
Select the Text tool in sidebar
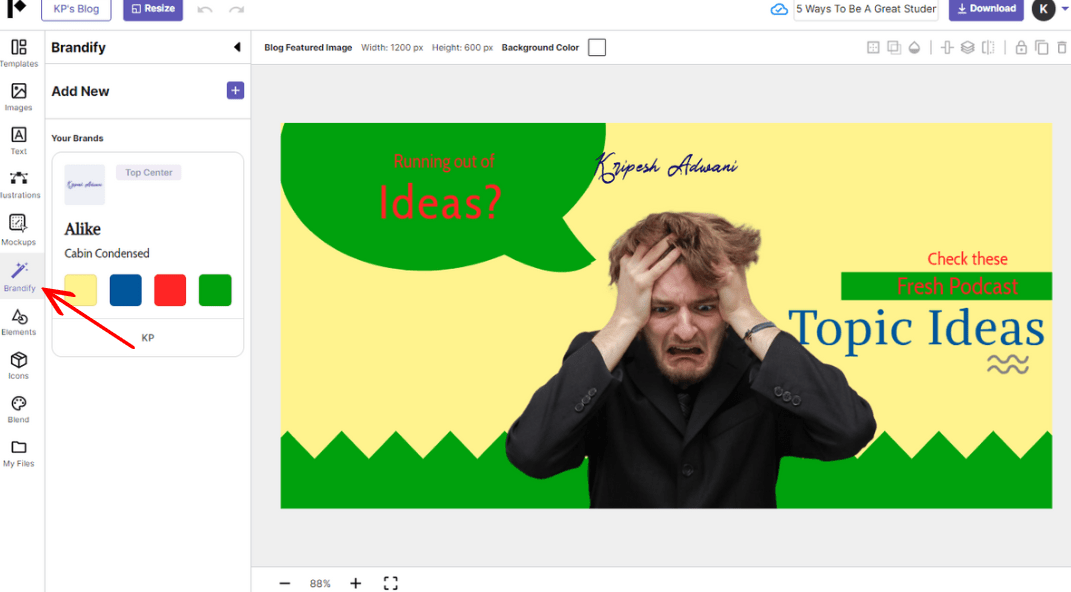[x=19, y=140]
